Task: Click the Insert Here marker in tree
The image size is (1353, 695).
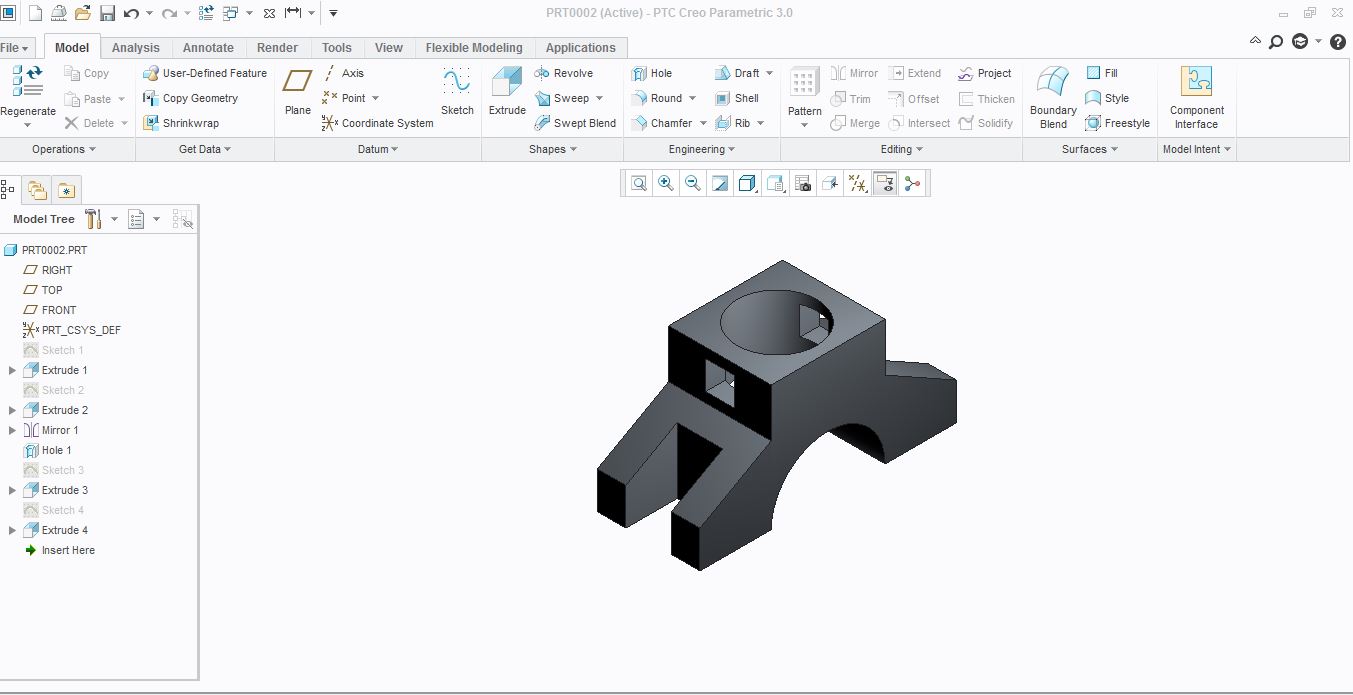Action: click(x=59, y=550)
